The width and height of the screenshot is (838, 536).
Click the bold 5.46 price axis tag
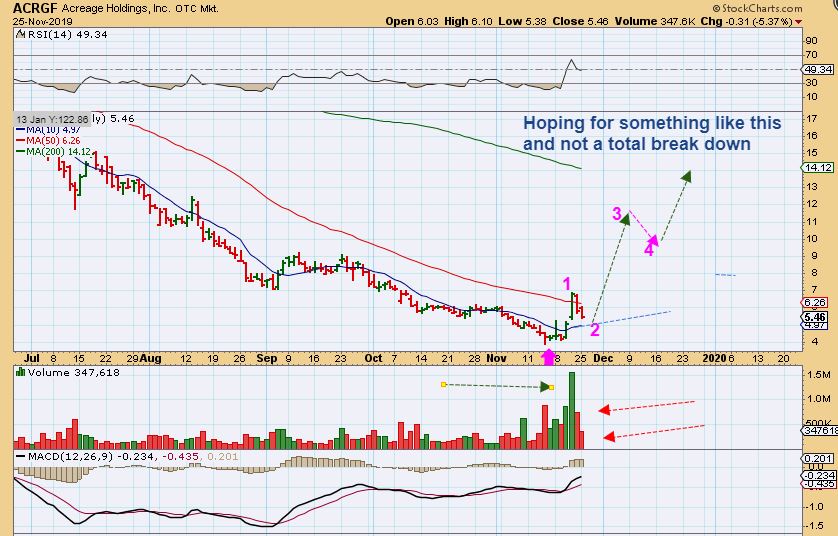tap(816, 317)
